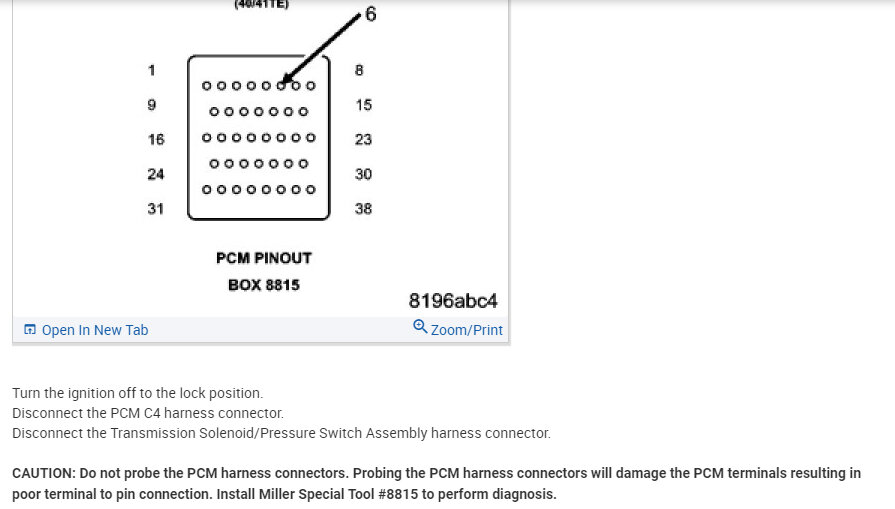
Task: Open the diagram via Open In New Tab link
Action: pos(95,330)
